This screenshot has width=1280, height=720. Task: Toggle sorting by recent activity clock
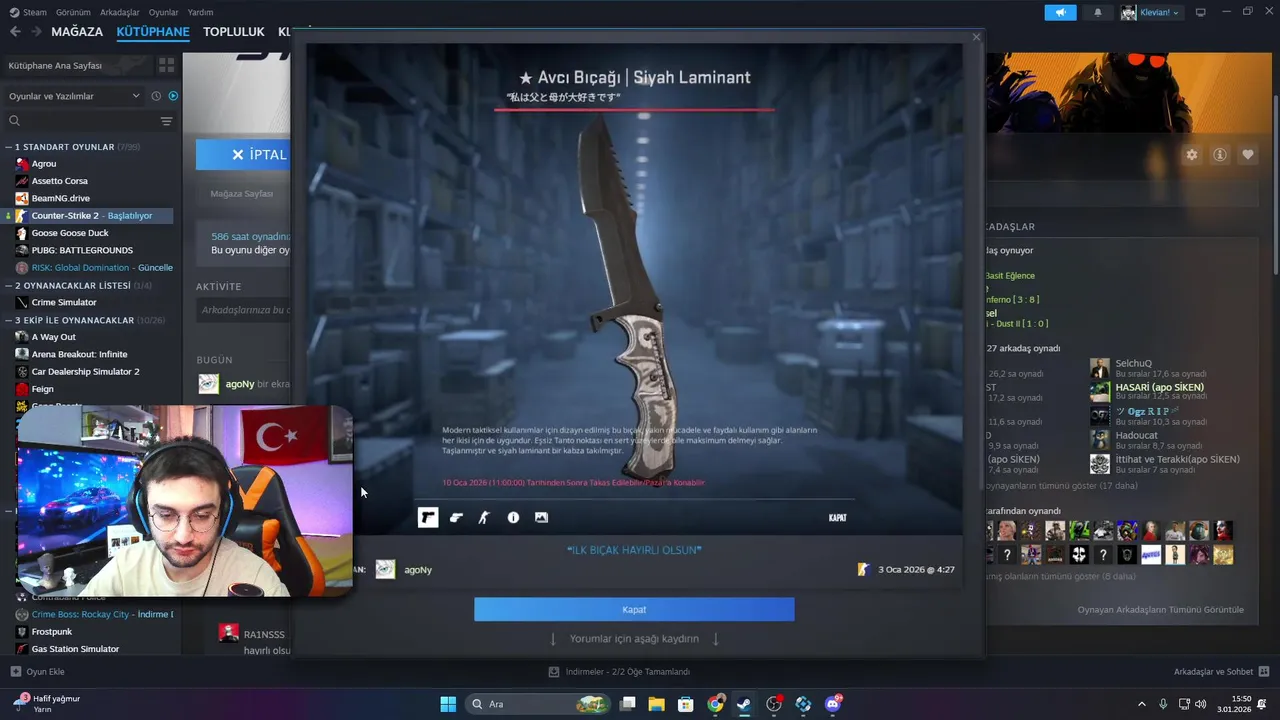(x=156, y=96)
